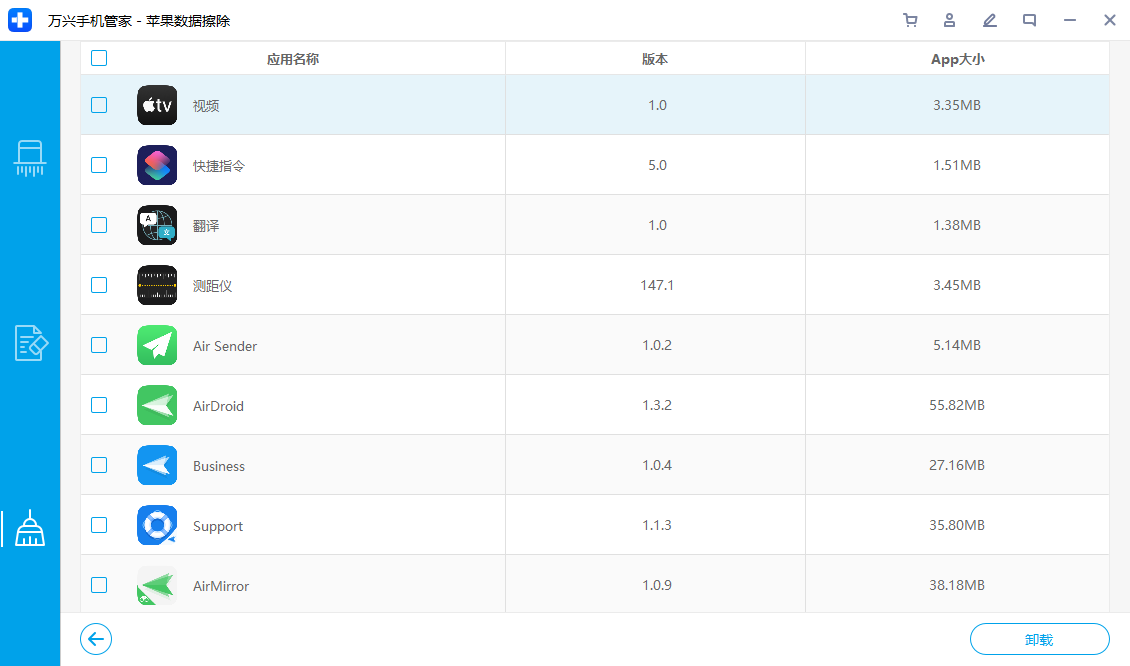
Task: Sort by the App大小 column header
Action: [x=957, y=59]
